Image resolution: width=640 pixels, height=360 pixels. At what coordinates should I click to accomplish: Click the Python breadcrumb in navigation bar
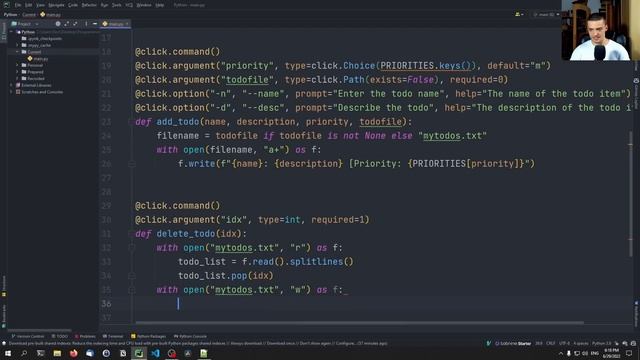pos(10,14)
